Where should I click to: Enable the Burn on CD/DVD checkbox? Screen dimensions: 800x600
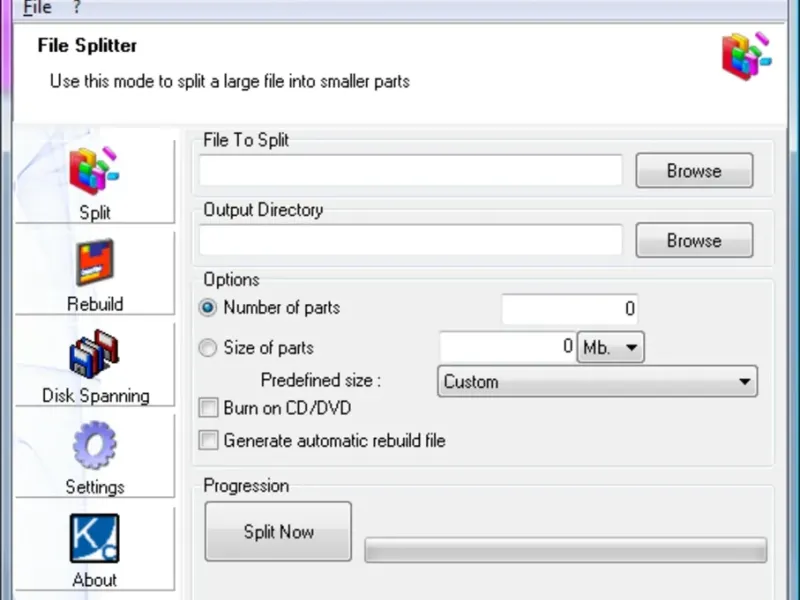[x=208, y=408]
